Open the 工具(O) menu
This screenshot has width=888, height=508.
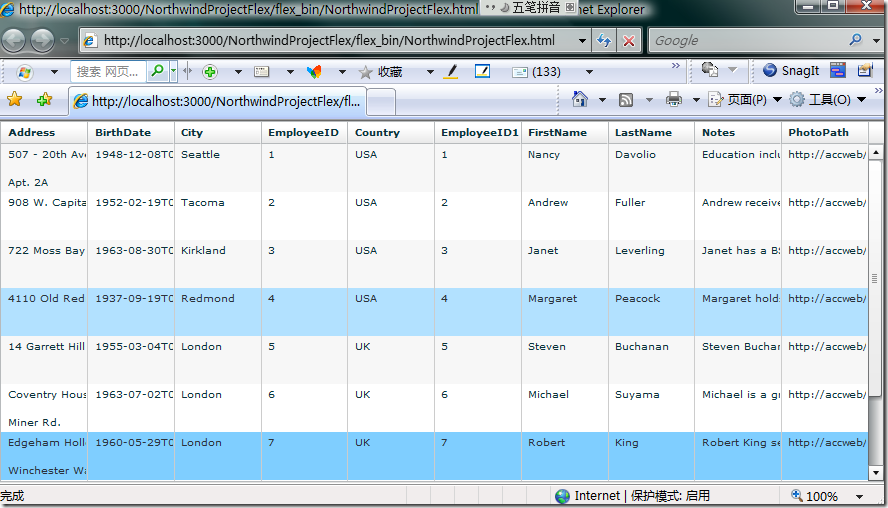[828, 100]
